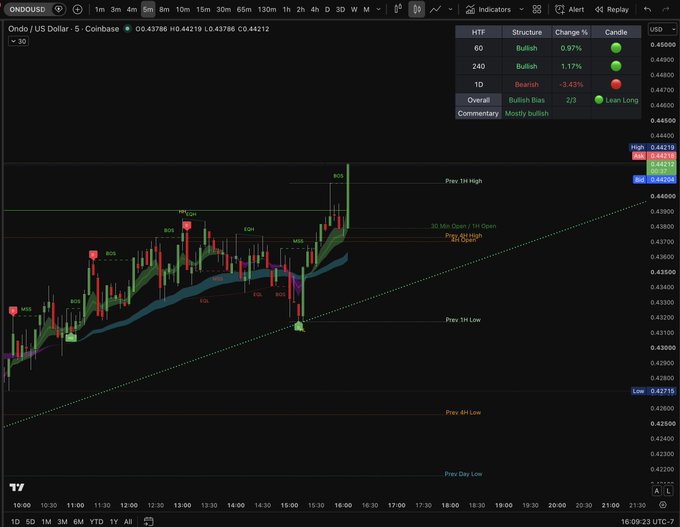Viewport: 680px width, 527px height.
Task: Click the Low 0.42715 price label
Action: (x=653, y=391)
